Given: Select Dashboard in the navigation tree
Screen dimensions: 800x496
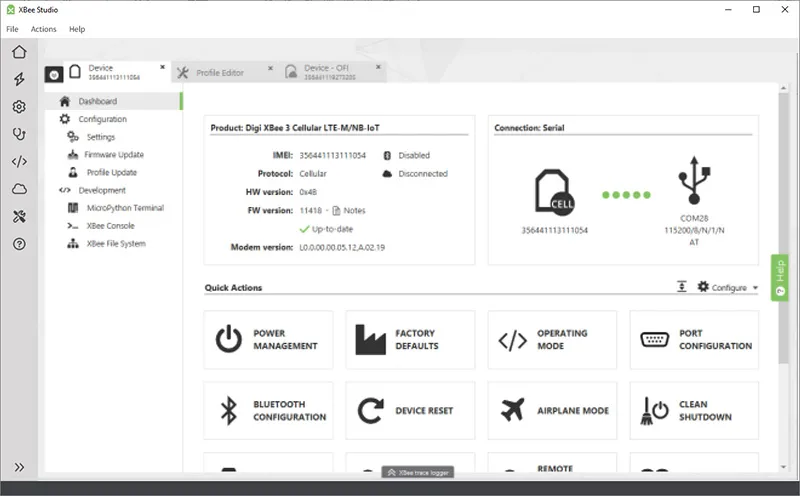Looking at the screenshot, I should click(113, 101).
